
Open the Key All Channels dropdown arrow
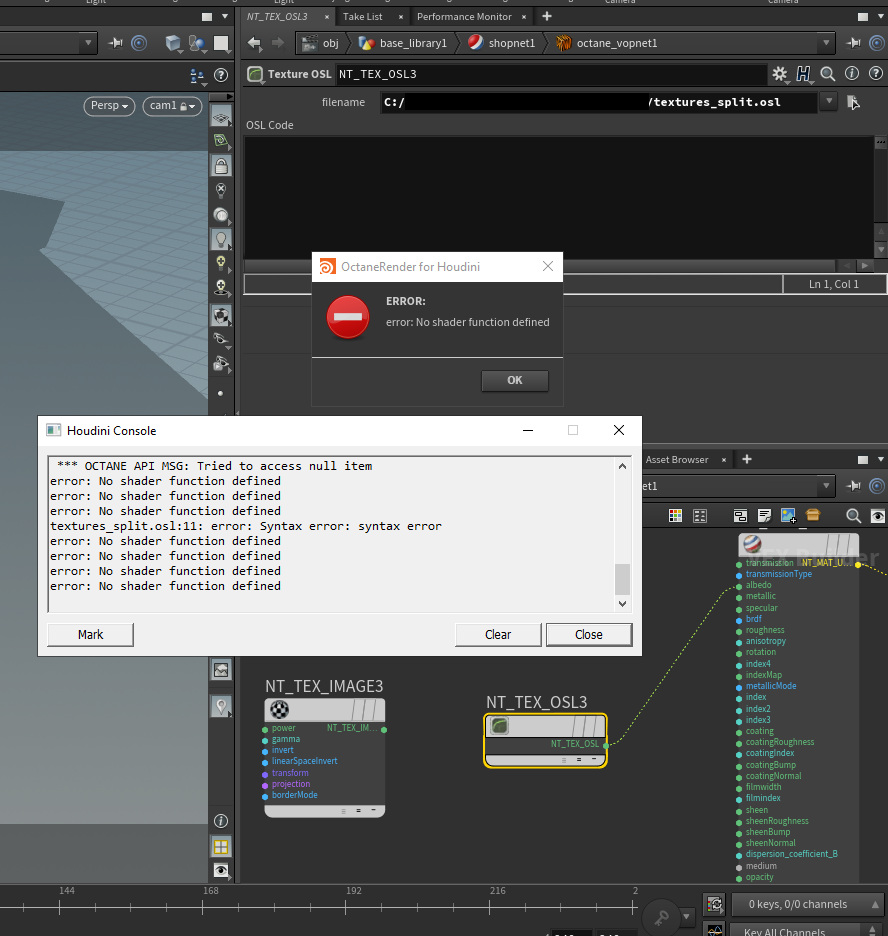874,931
